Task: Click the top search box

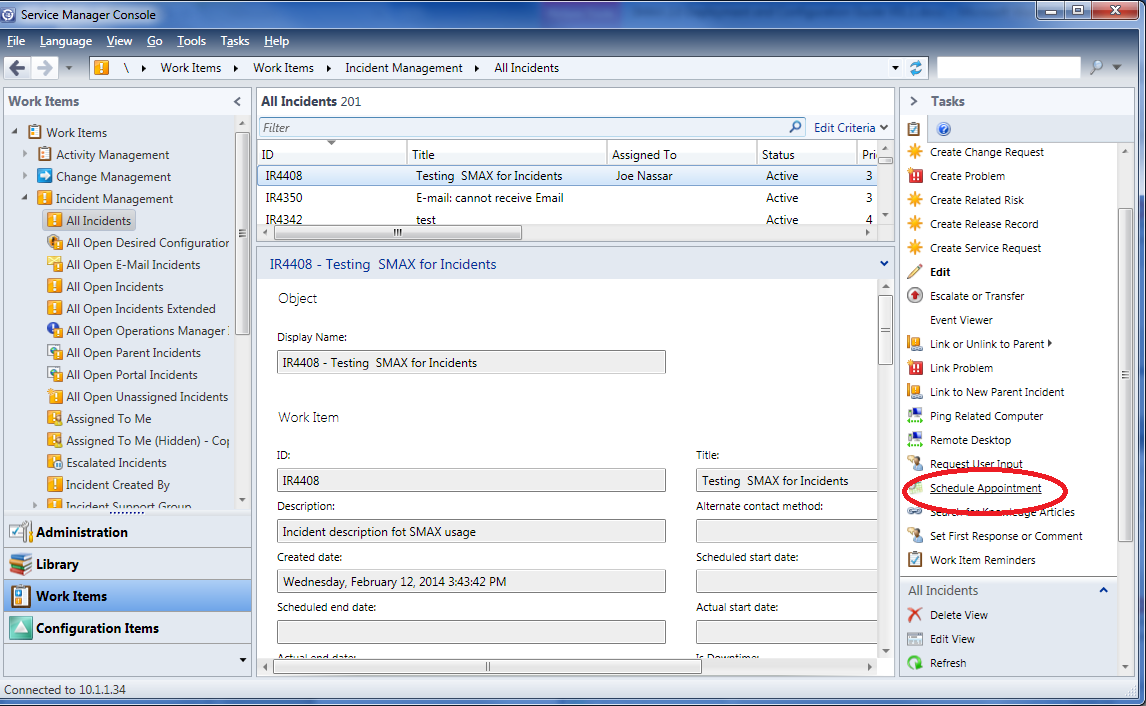Action: pyautogui.click(x=1009, y=67)
